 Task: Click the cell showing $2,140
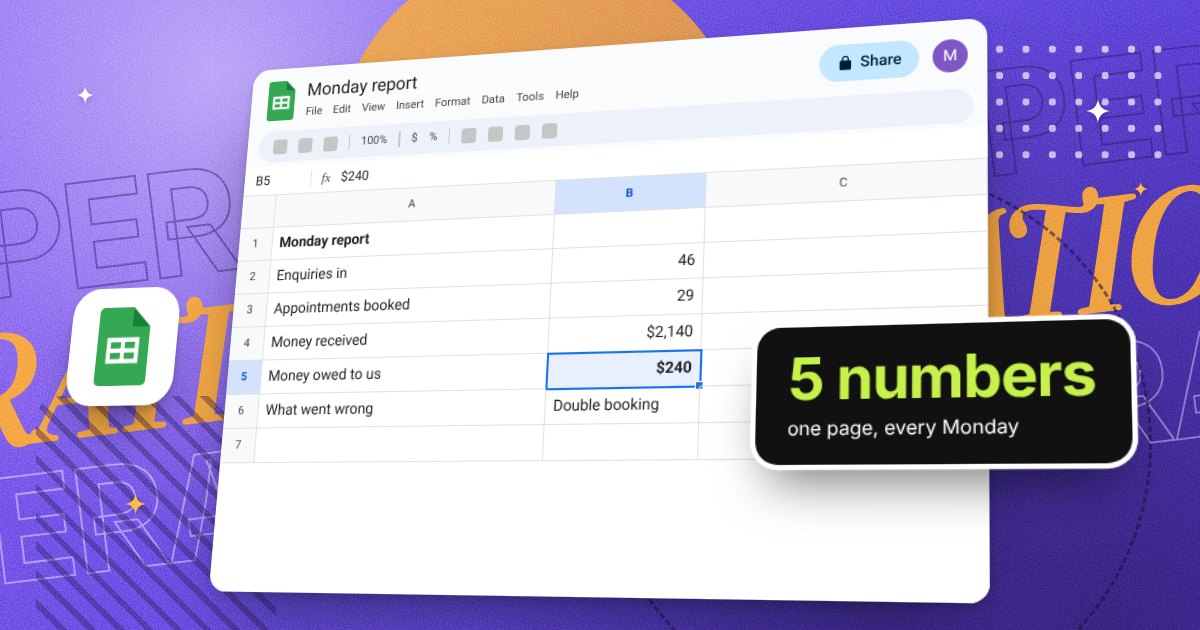point(624,332)
